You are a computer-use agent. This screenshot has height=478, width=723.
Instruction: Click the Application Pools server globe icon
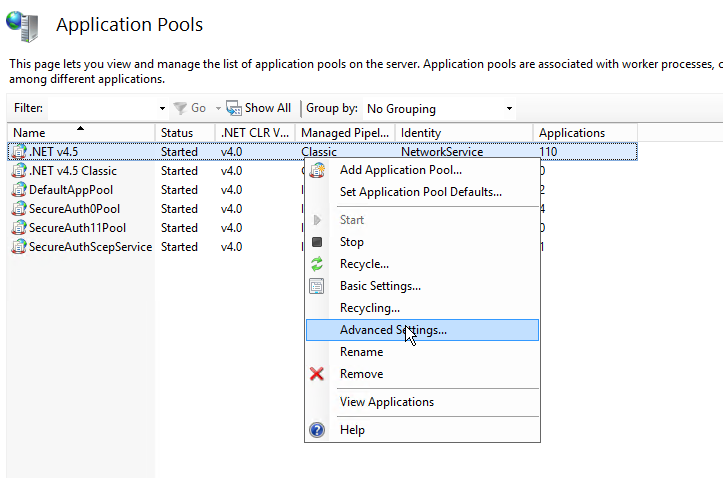click(x=22, y=26)
